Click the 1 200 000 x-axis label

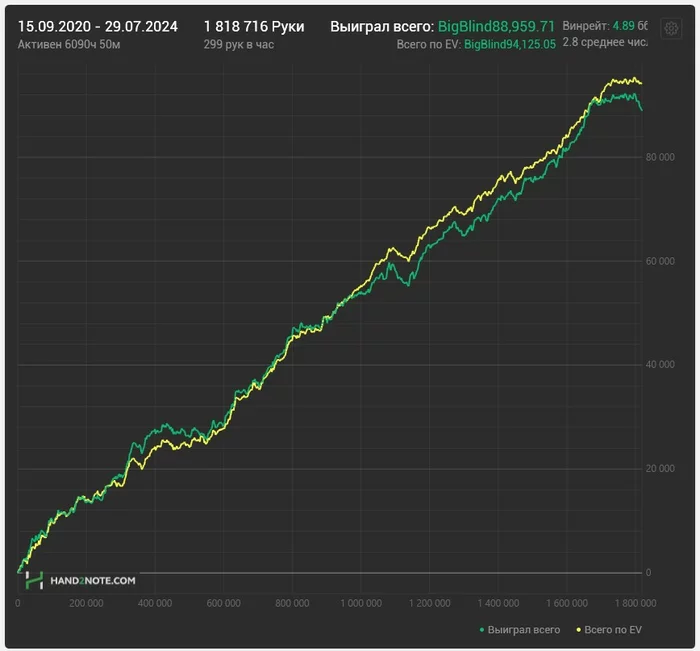429,603
